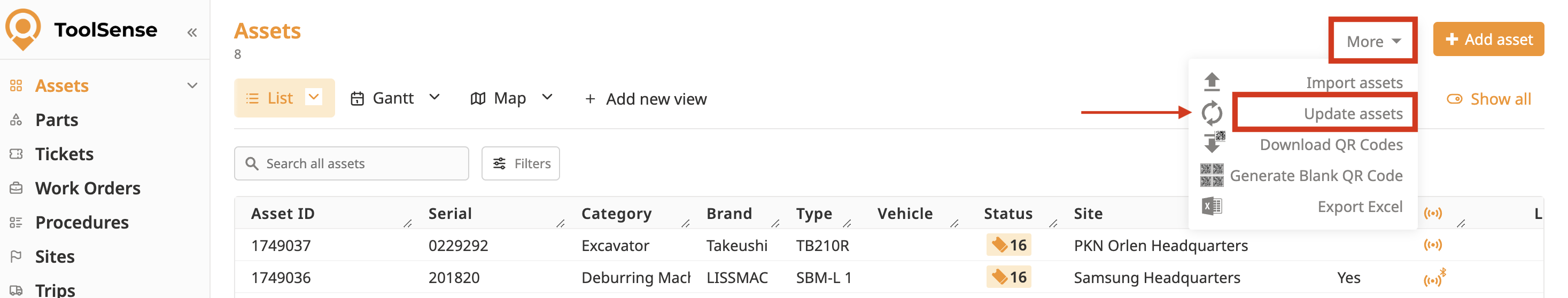Click the status tag 16 on asset 1749037
This screenshot has width=1568, height=298.
[x=1008, y=245]
